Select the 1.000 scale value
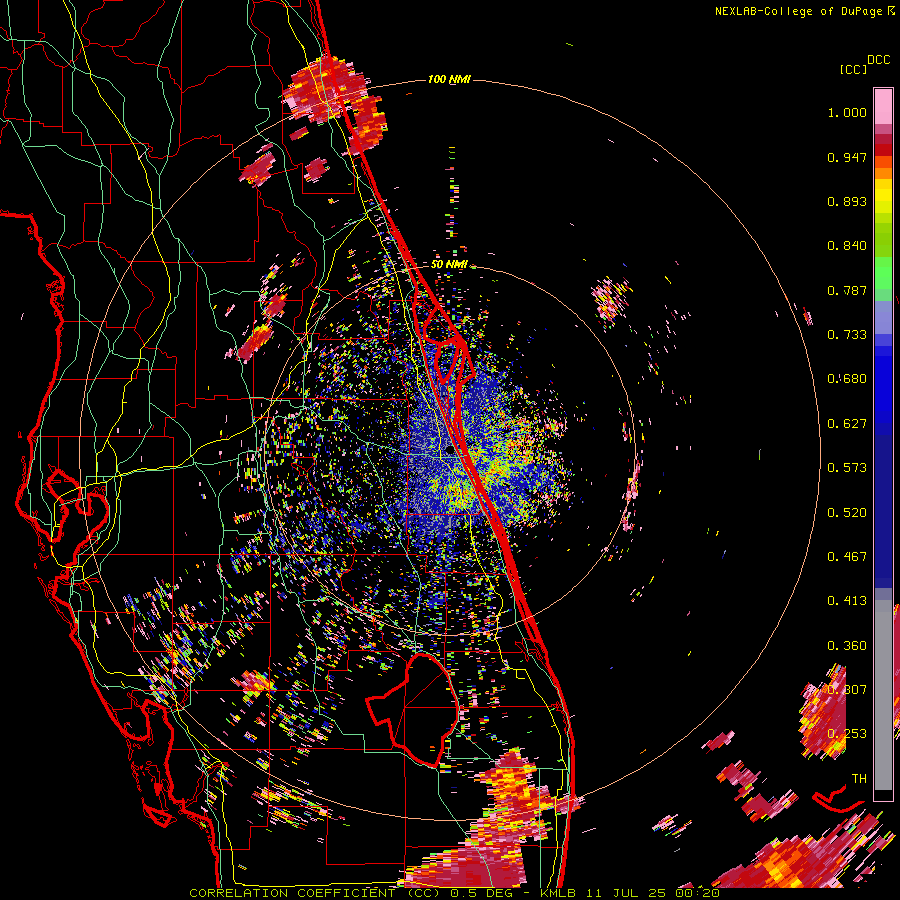This screenshot has width=900, height=900. [x=847, y=112]
